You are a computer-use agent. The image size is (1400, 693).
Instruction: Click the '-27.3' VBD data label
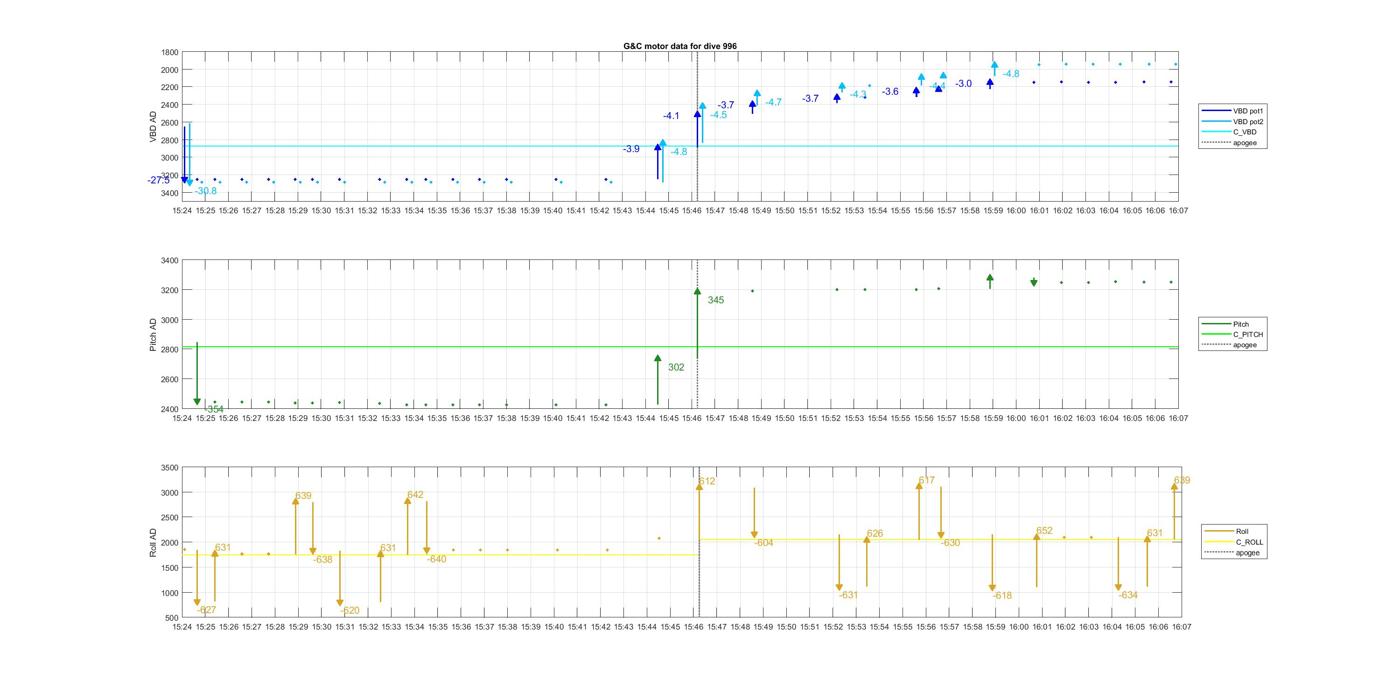click(x=158, y=180)
